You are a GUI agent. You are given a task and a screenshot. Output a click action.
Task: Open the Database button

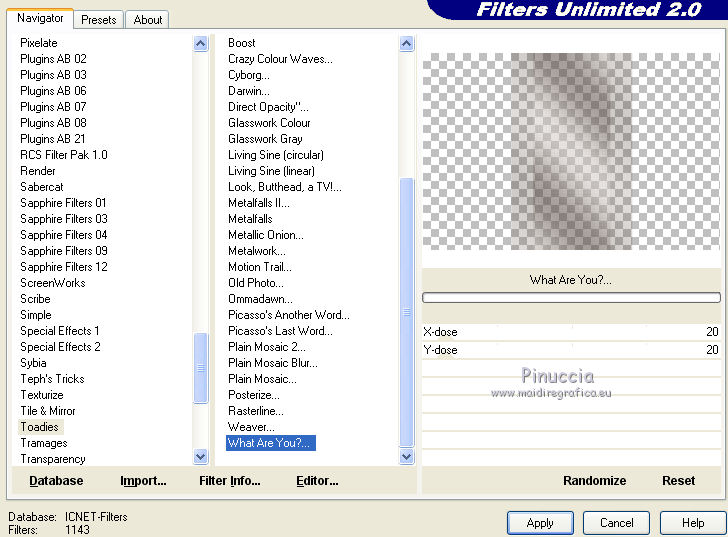(56, 480)
